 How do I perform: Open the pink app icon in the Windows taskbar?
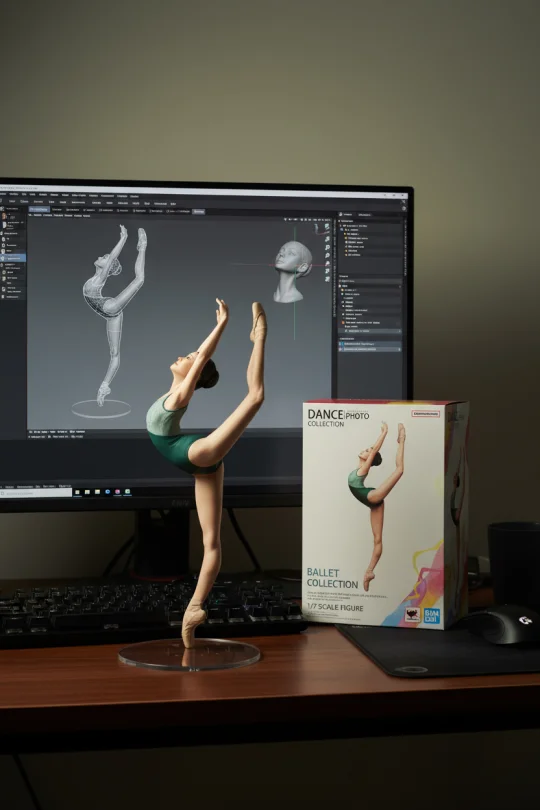[x=117, y=492]
